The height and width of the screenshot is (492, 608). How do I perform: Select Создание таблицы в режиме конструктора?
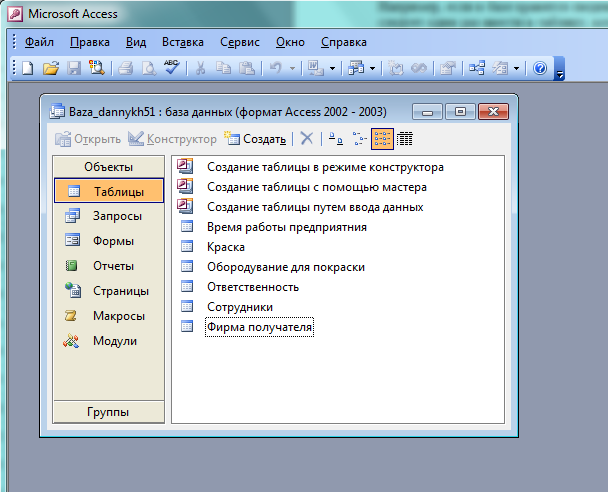point(311,167)
